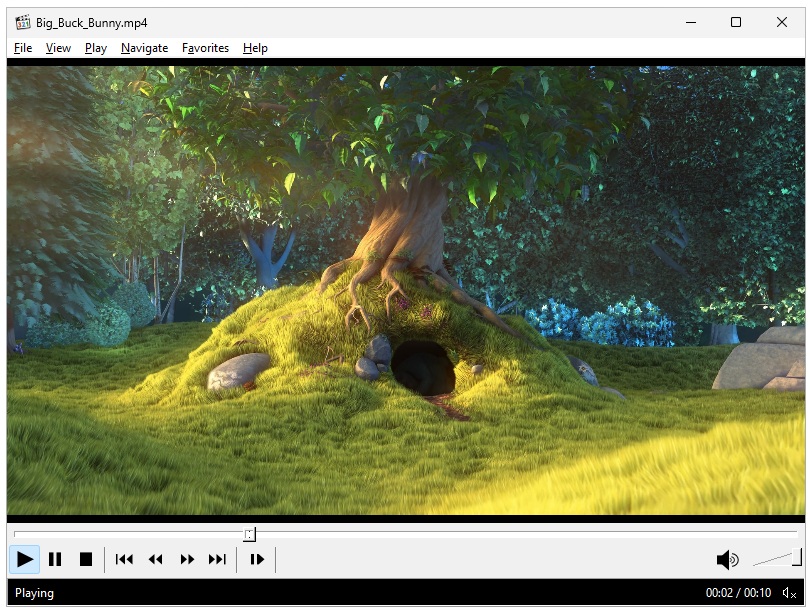
Task: Click the fast-forward (increase speed) icon
Action: coord(187,560)
